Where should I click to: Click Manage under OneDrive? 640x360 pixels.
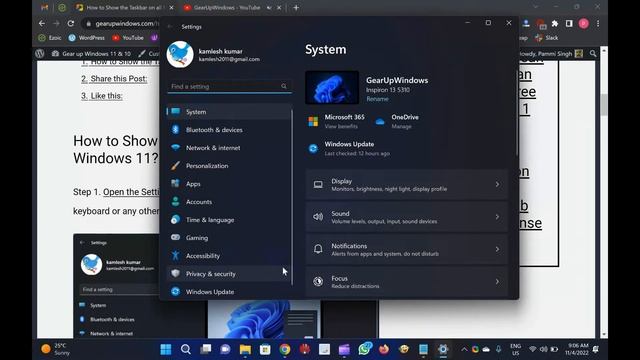click(x=401, y=127)
